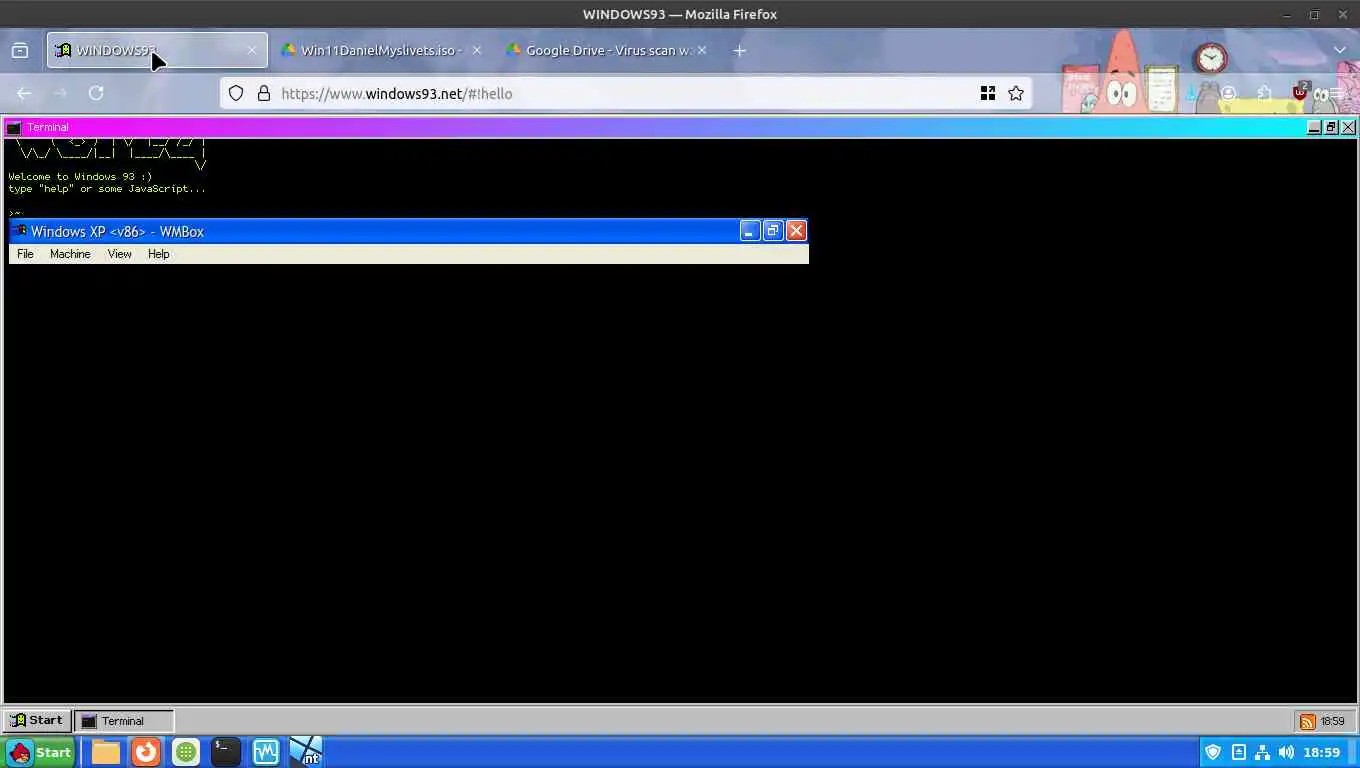Image resolution: width=1360 pixels, height=768 pixels.
Task: Open the Firefox downloads panel
Action: pos(1192,93)
